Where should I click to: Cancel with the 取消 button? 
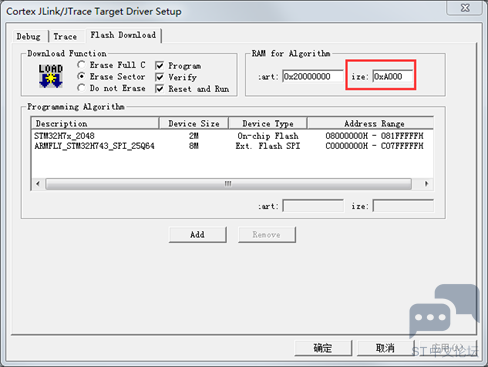coord(386,348)
